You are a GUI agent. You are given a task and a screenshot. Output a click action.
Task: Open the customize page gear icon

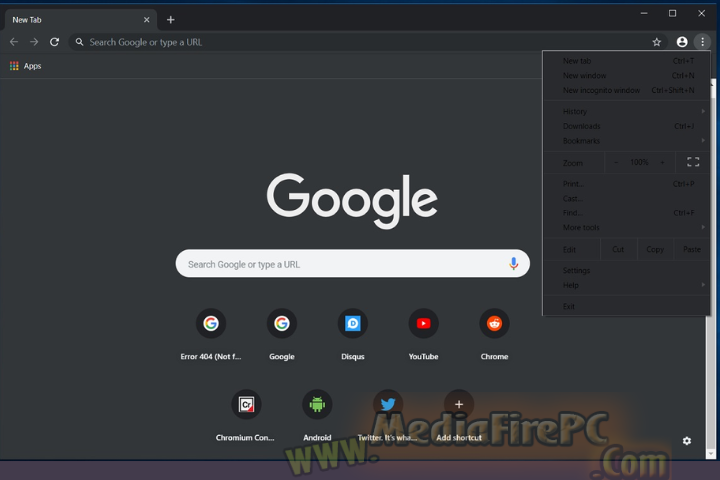pos(687,441)
